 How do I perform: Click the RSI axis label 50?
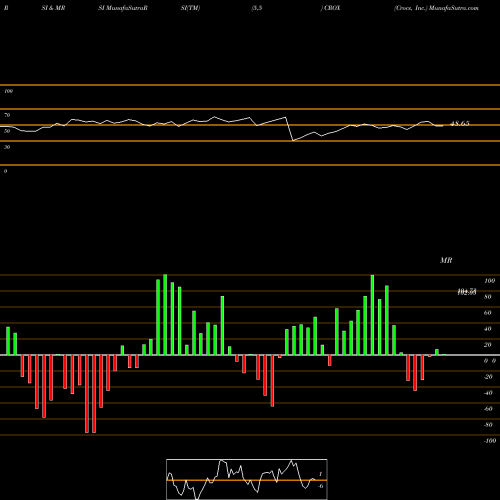tap(7, 131)
